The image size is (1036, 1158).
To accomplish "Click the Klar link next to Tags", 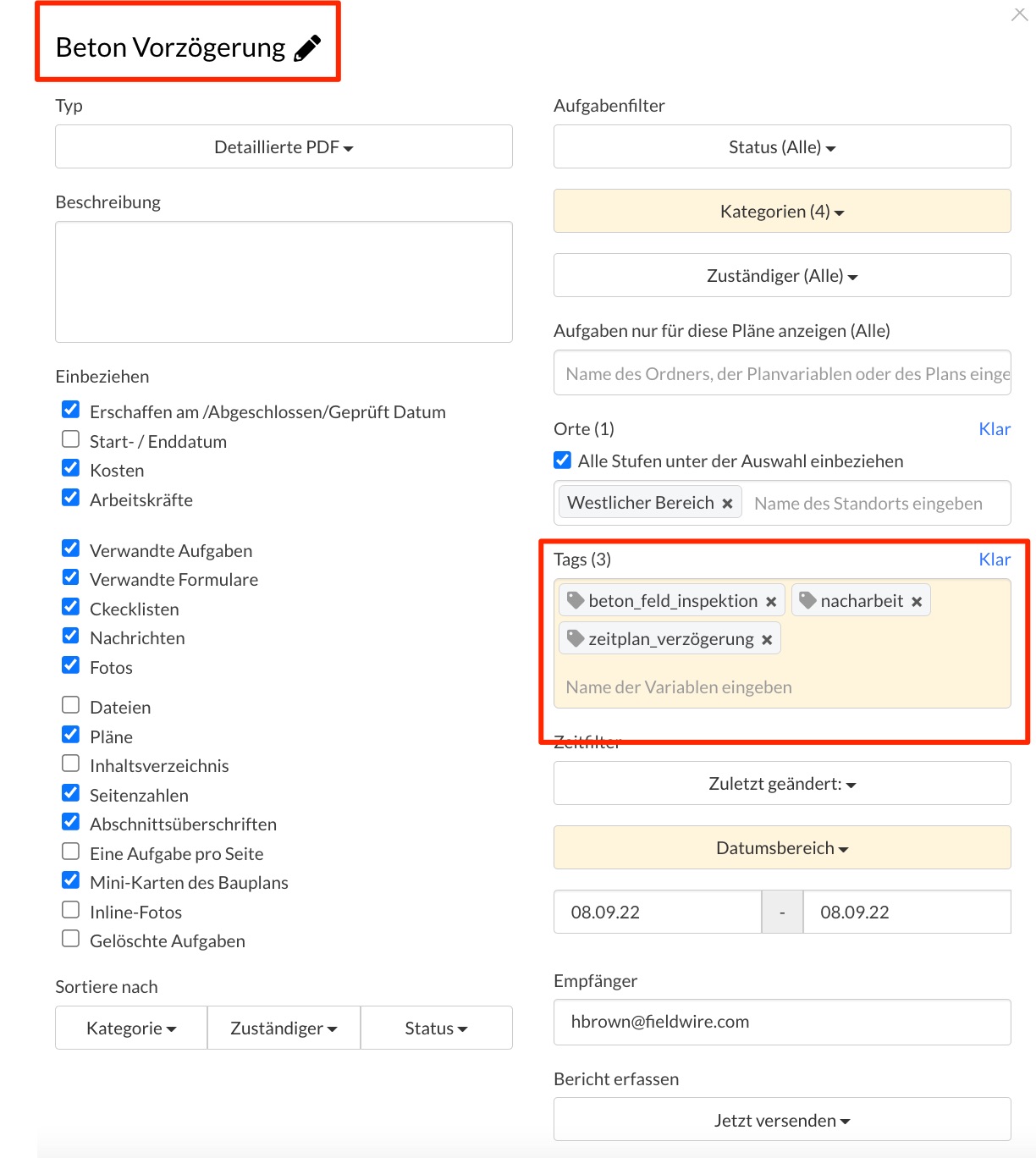I will click(995, 560).
